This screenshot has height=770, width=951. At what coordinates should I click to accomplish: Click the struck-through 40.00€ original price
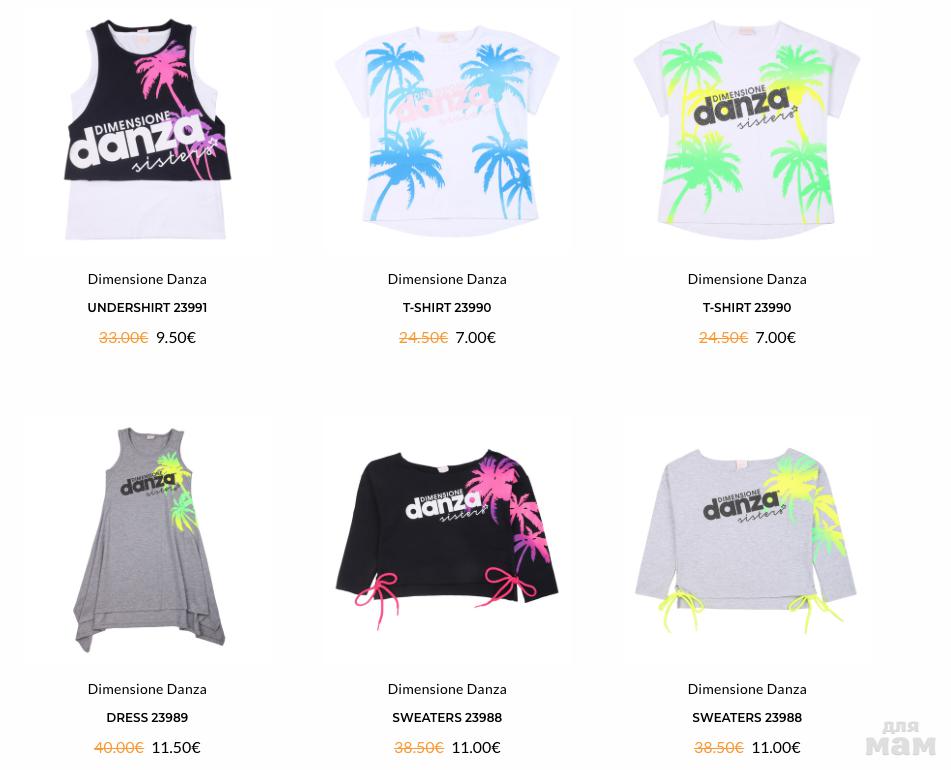(119, 748)
